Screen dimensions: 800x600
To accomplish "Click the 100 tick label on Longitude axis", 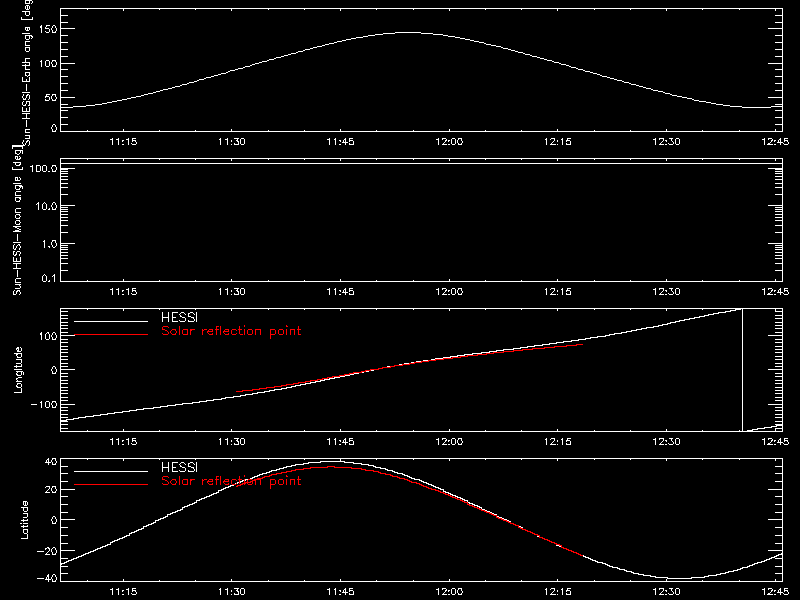I will [x=47, y=336].
